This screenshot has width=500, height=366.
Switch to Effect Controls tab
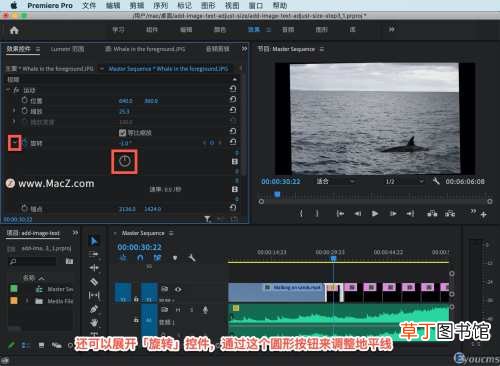click(x=19, y=49)
